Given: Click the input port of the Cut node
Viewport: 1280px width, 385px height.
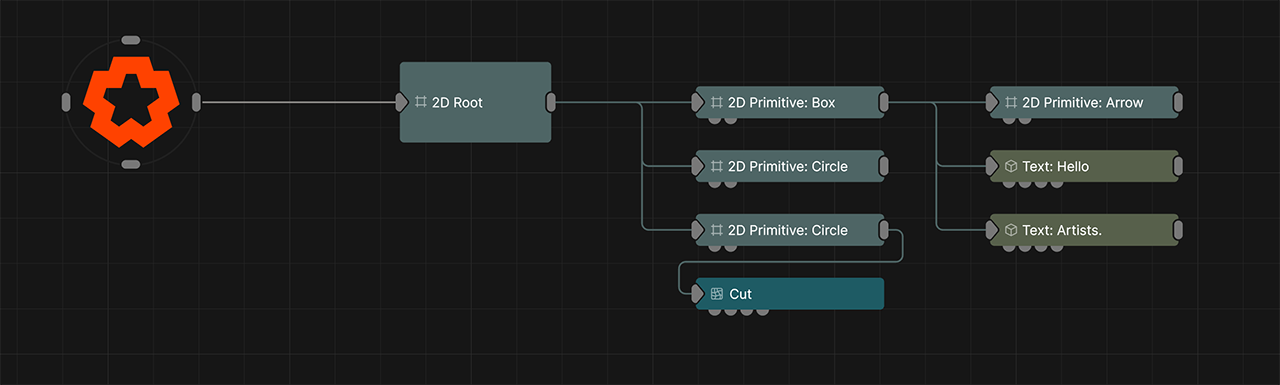Looking at the screenshot, I should (x=697, y=294).
